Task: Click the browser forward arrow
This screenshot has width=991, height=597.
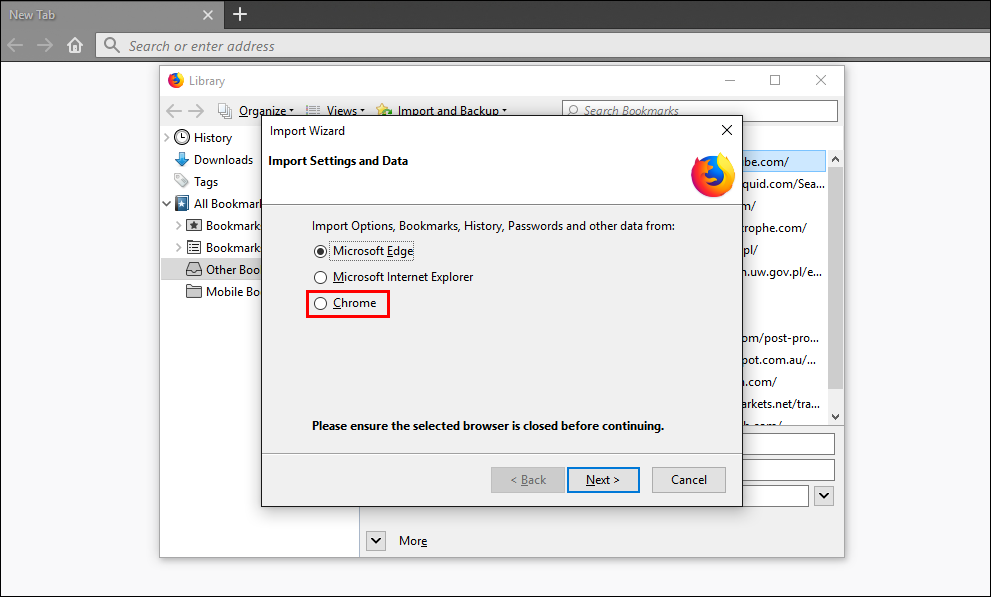Action: [x=45, y=45]
